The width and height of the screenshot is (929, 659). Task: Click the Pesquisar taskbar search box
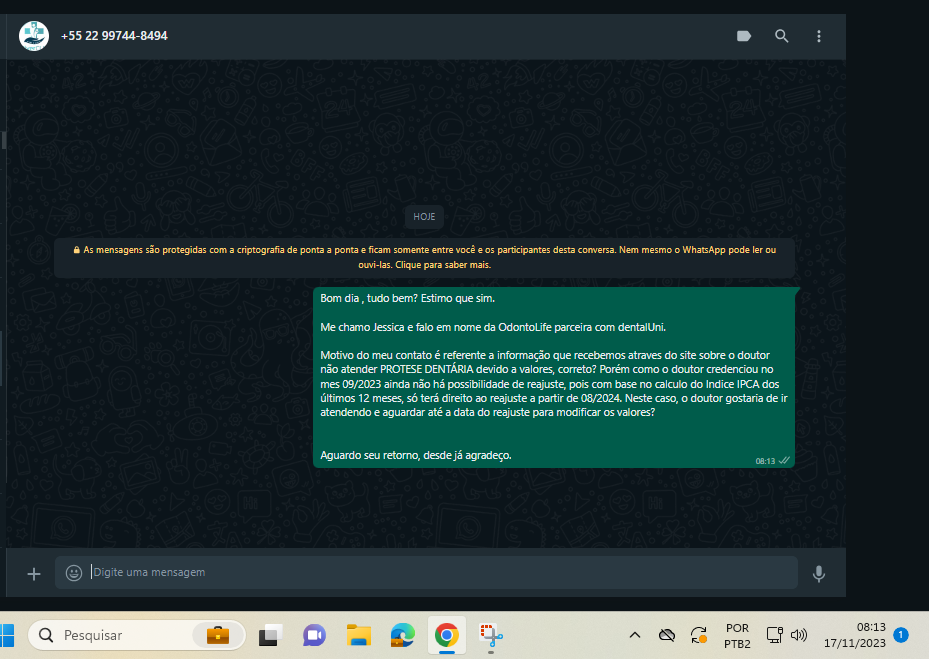pyautogui.click(x=136, y=635)
